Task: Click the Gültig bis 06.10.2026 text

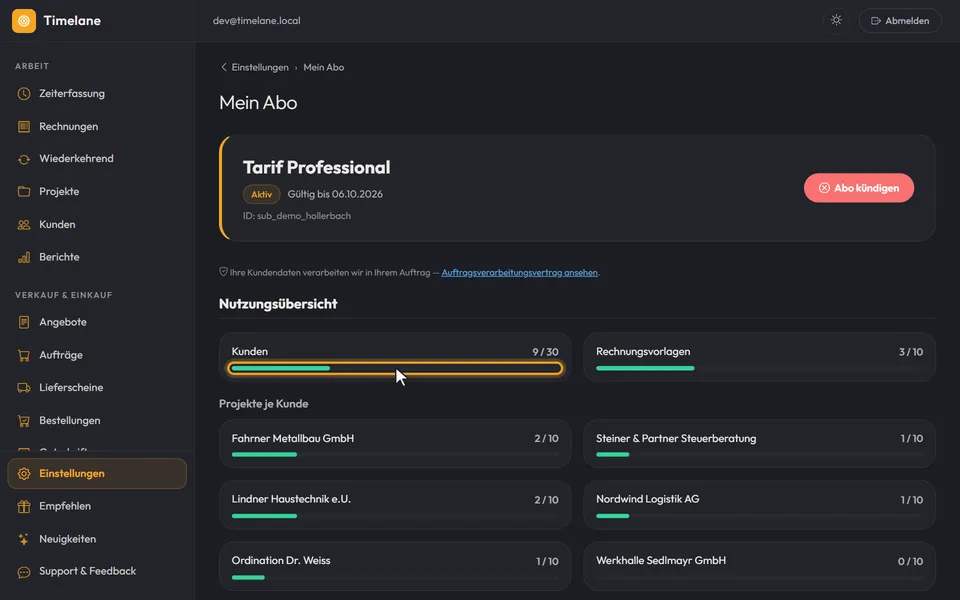Action: [336, 194]
